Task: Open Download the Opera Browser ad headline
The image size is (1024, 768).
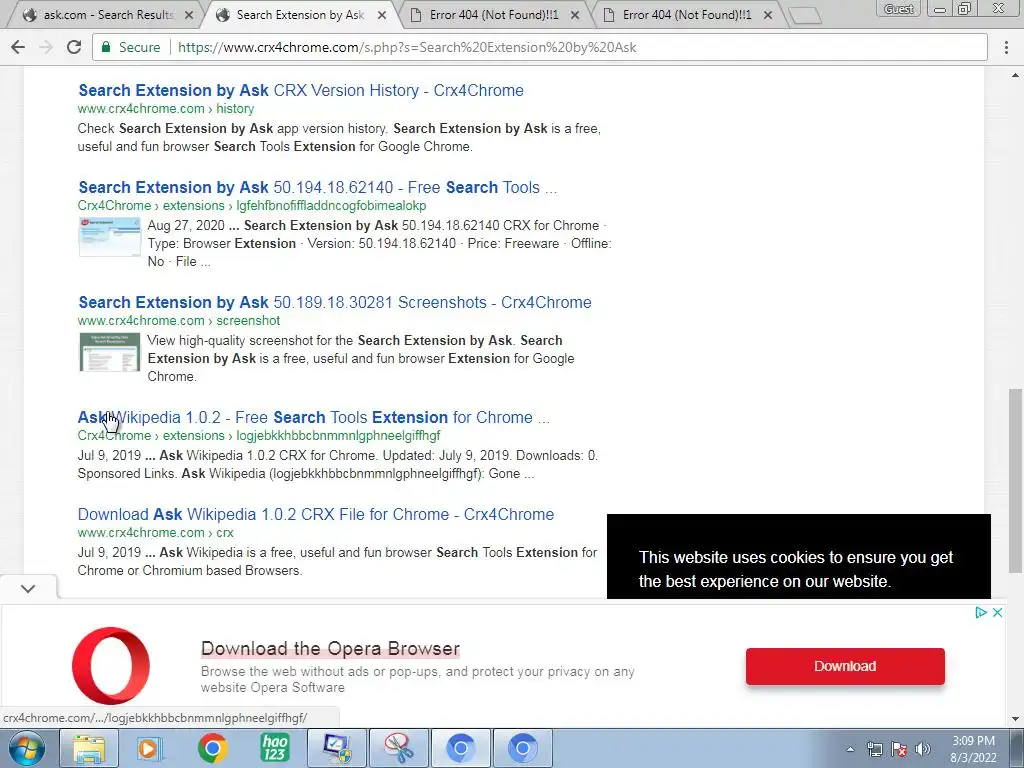Action: coord(330,648)
